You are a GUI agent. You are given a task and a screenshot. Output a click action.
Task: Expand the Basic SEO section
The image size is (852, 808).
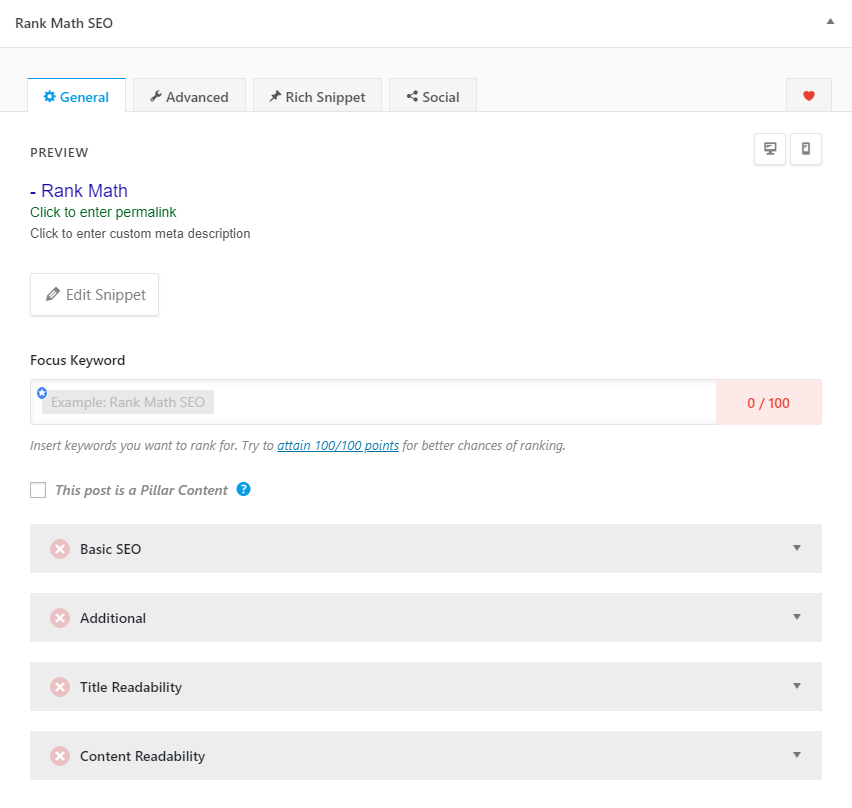(425, 548)
